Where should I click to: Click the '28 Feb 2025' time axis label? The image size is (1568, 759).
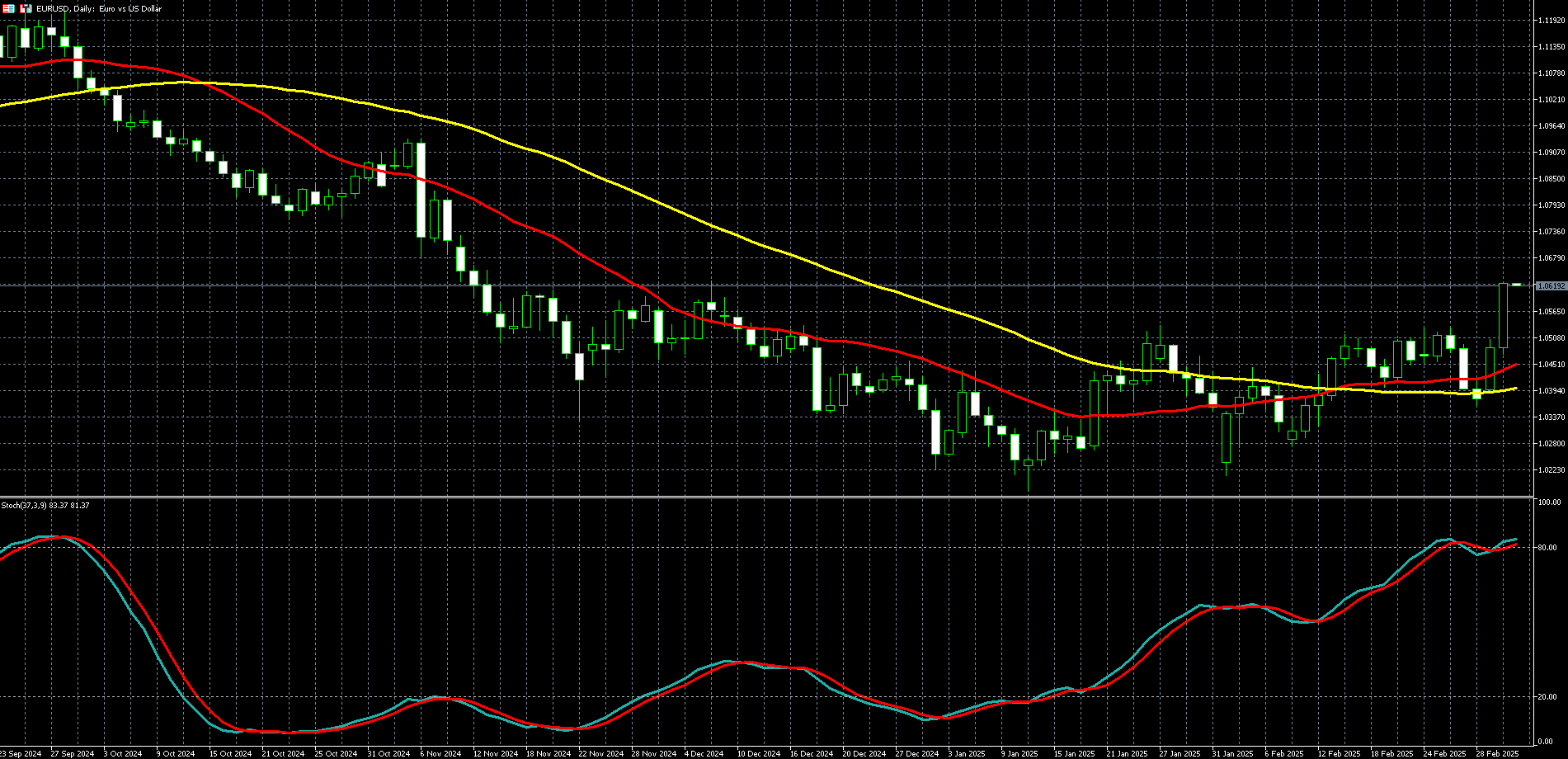(1497, 754)
